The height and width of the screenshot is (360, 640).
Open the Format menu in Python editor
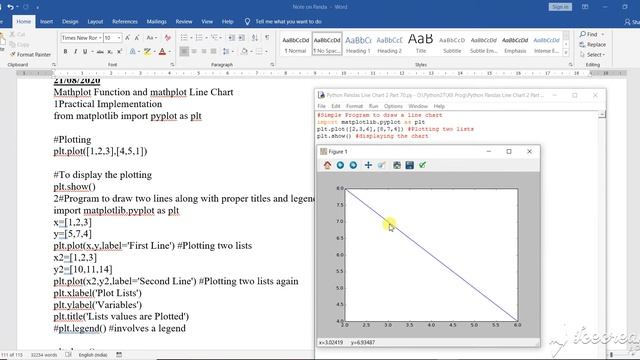(354, 106)
